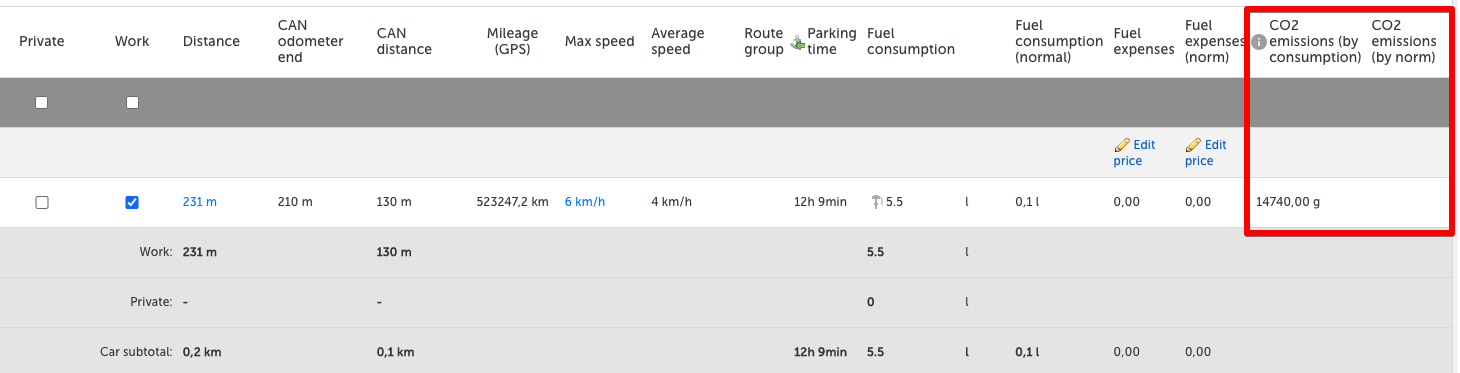
Task: Select the CO2 emissions (by norm) header
Action: (x=1404, y=42)
